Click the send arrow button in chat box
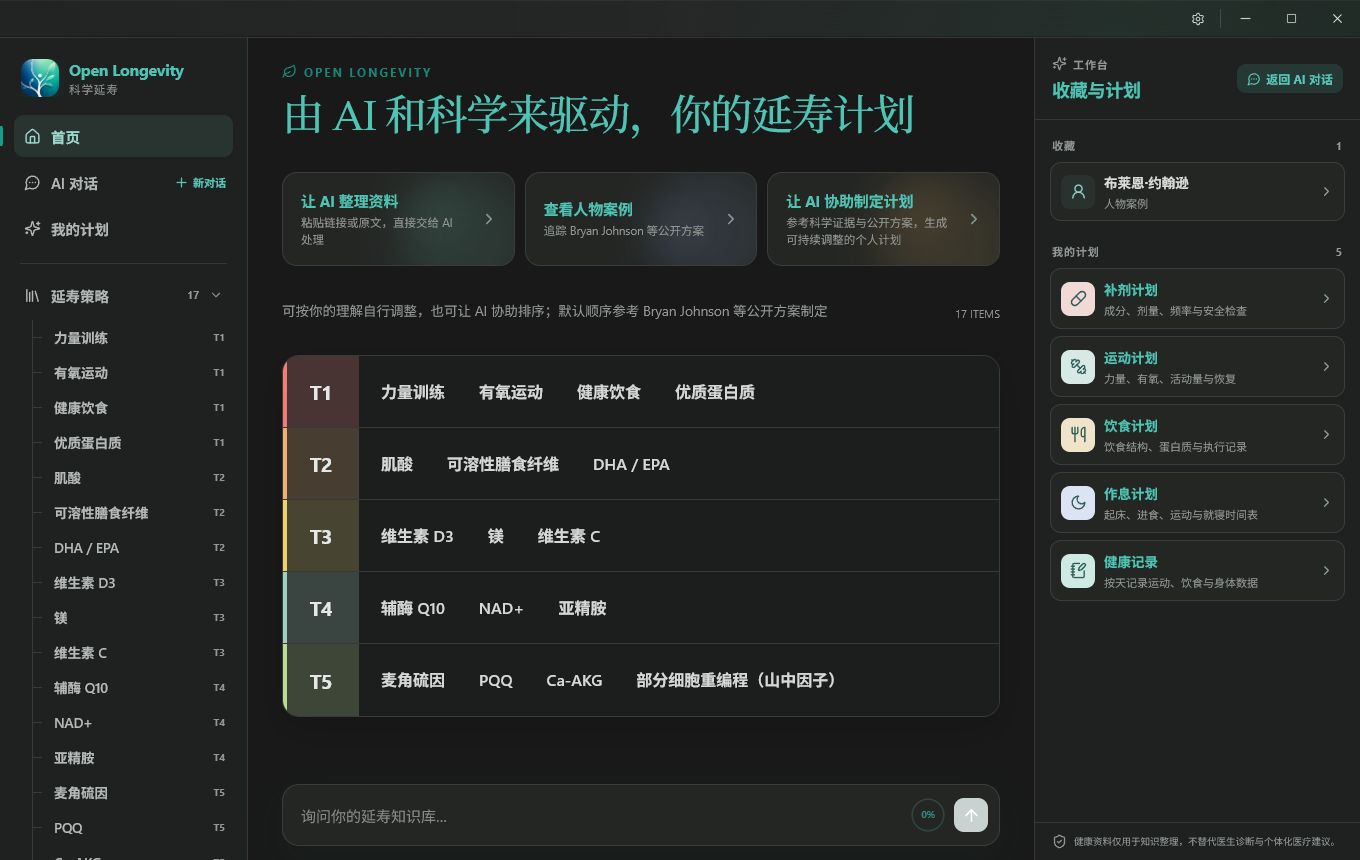1360x860 pixels. click(x=970, y=815)
